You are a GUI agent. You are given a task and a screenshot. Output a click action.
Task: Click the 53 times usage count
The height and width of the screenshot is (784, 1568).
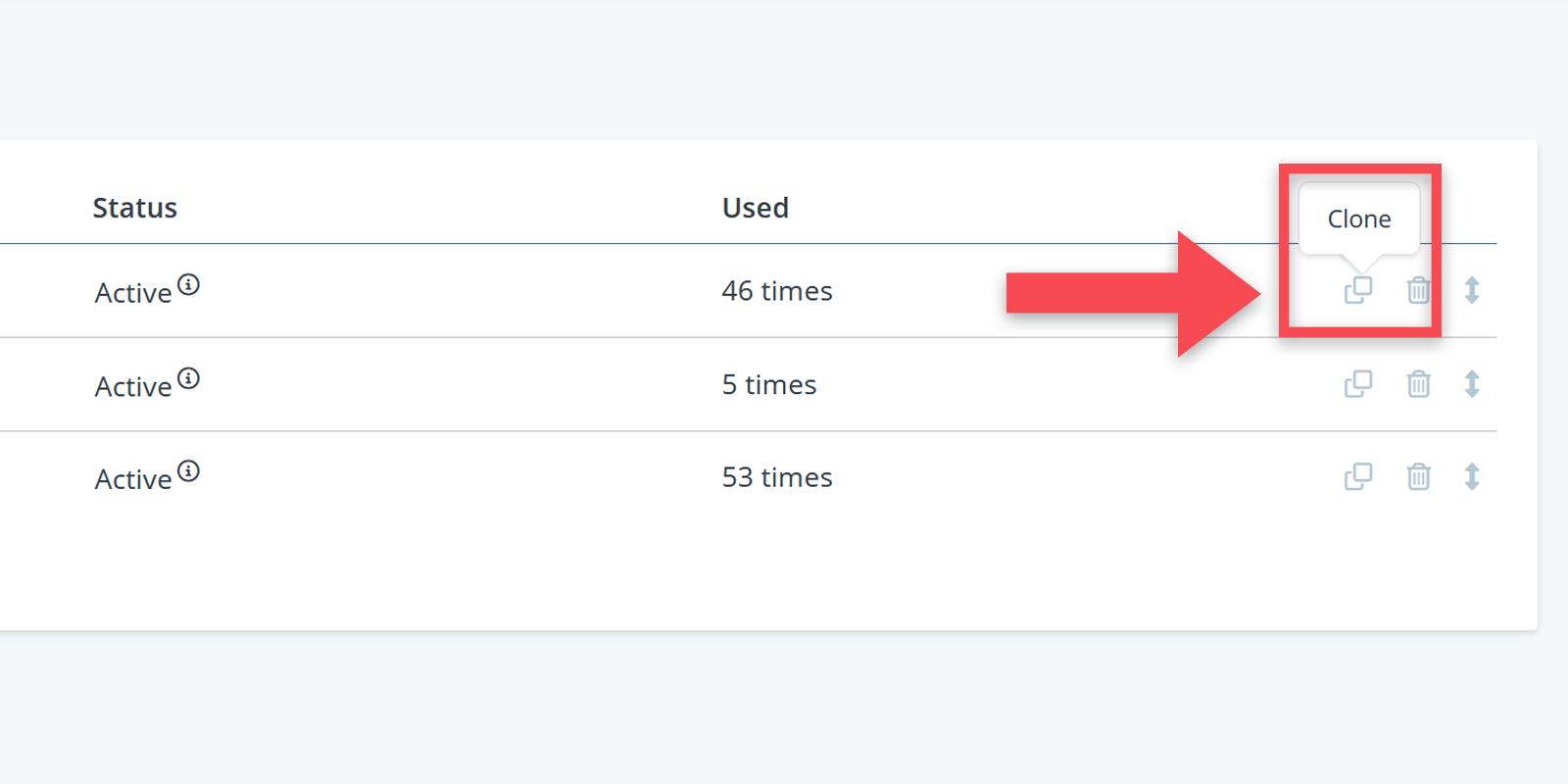coord(776,477)
